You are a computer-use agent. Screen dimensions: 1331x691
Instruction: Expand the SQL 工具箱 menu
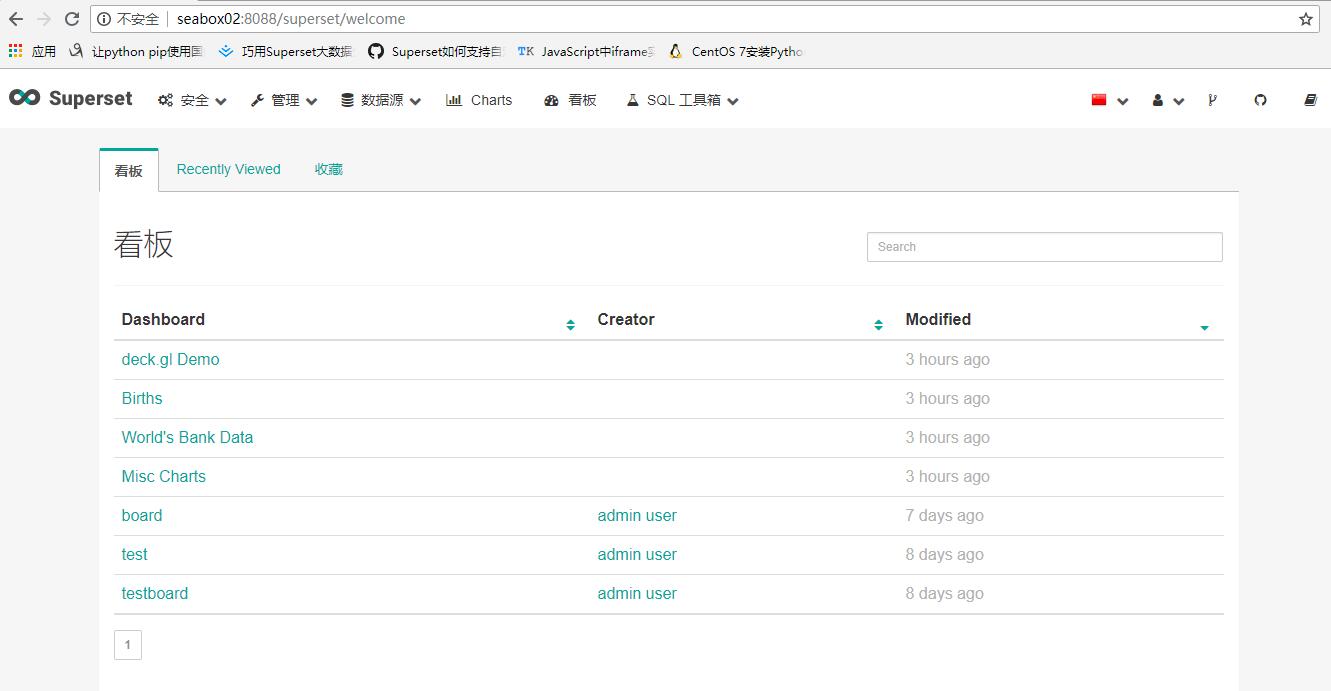[682, 100]
